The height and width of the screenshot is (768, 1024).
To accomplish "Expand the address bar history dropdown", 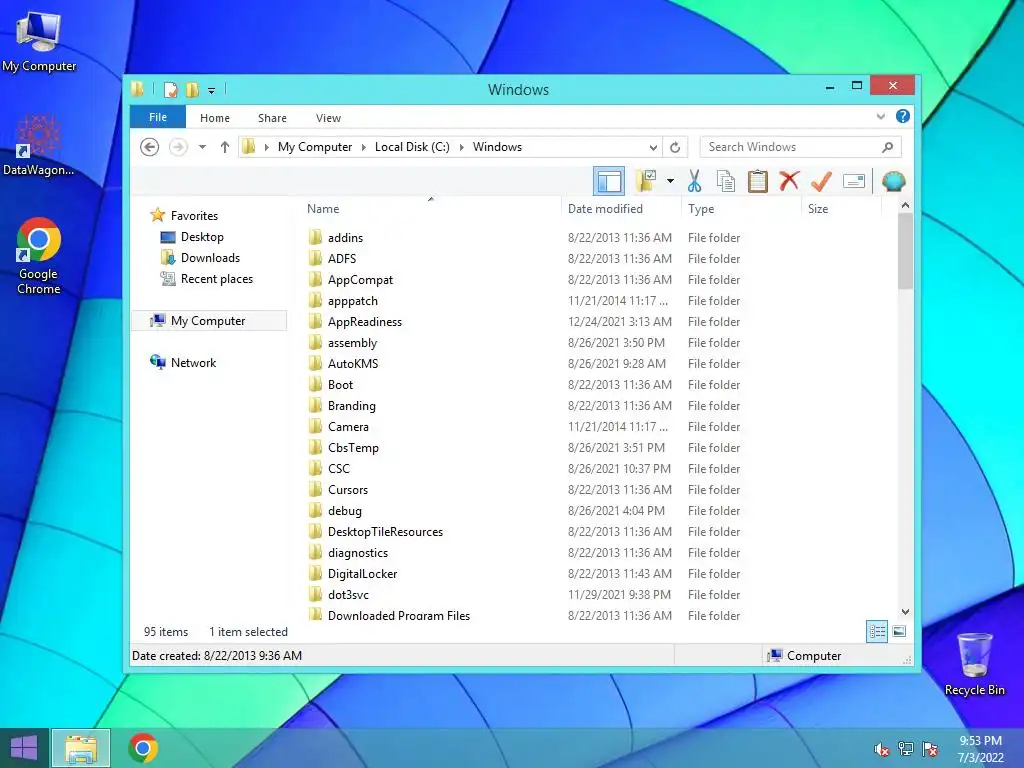I will tap(652, 148).
